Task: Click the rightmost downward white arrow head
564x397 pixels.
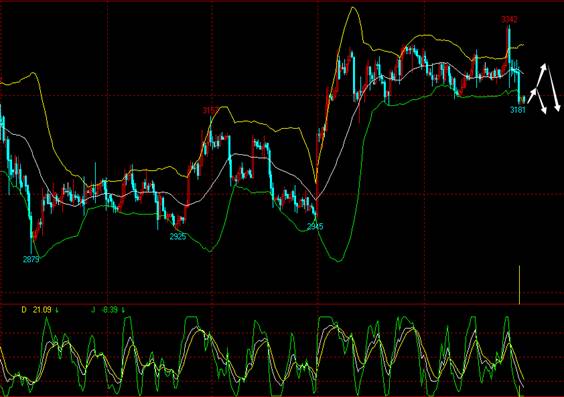Action: pos(557,107)
